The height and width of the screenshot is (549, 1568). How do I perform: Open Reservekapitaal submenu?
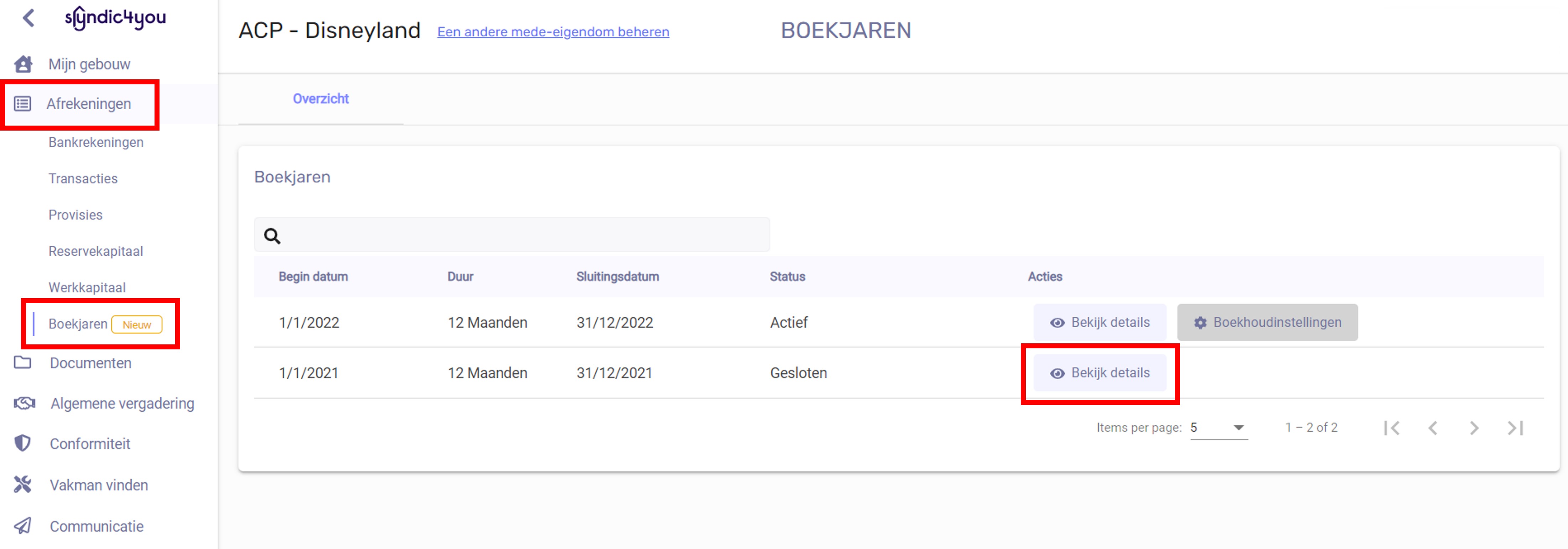(x=95, y=251)
